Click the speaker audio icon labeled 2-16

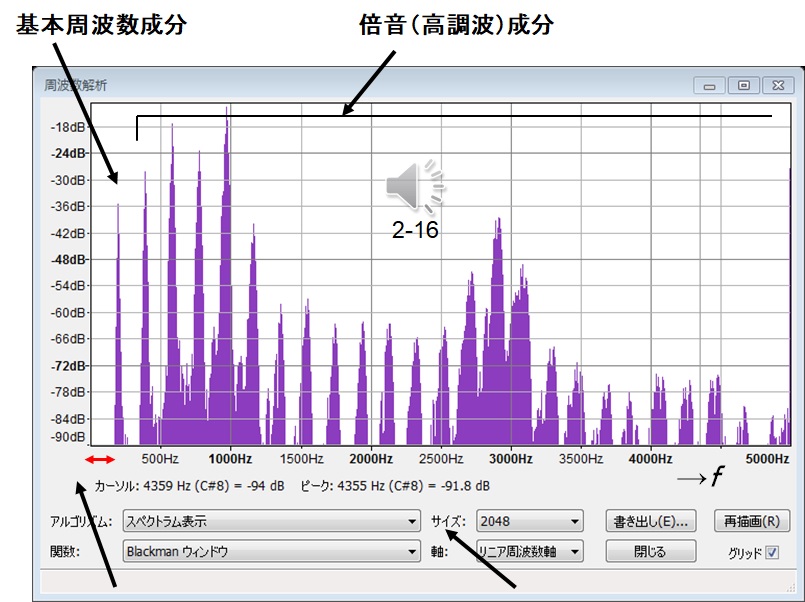pos(415,187)
